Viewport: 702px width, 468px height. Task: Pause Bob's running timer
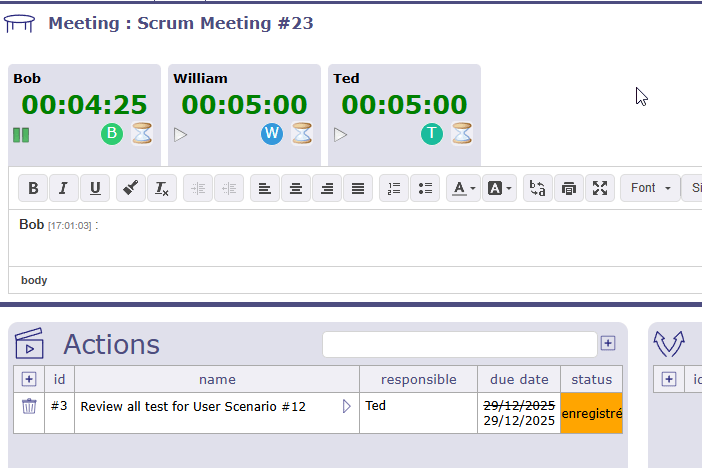coord(21,135)
